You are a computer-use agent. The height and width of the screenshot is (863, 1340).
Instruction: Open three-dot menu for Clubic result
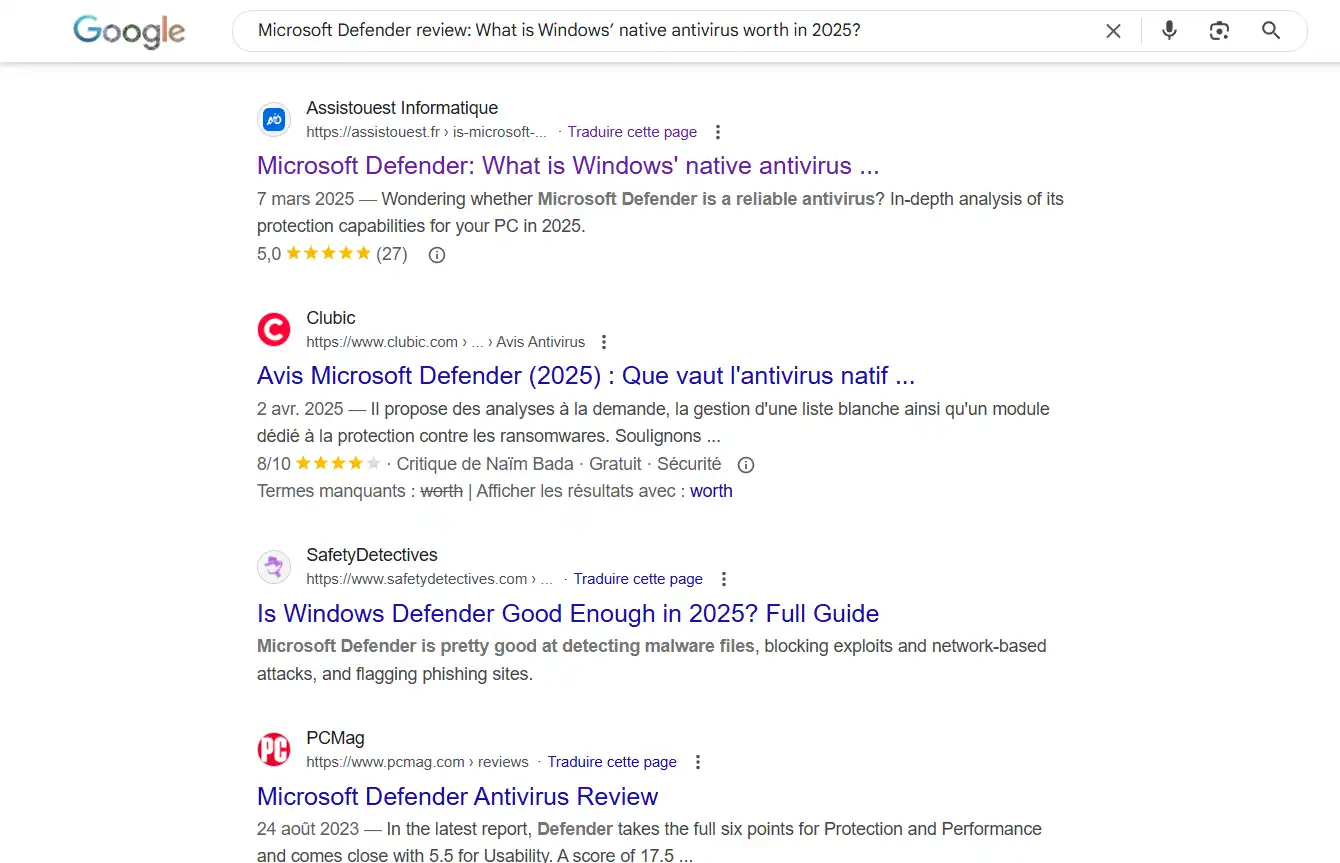(x=604, y=342)
